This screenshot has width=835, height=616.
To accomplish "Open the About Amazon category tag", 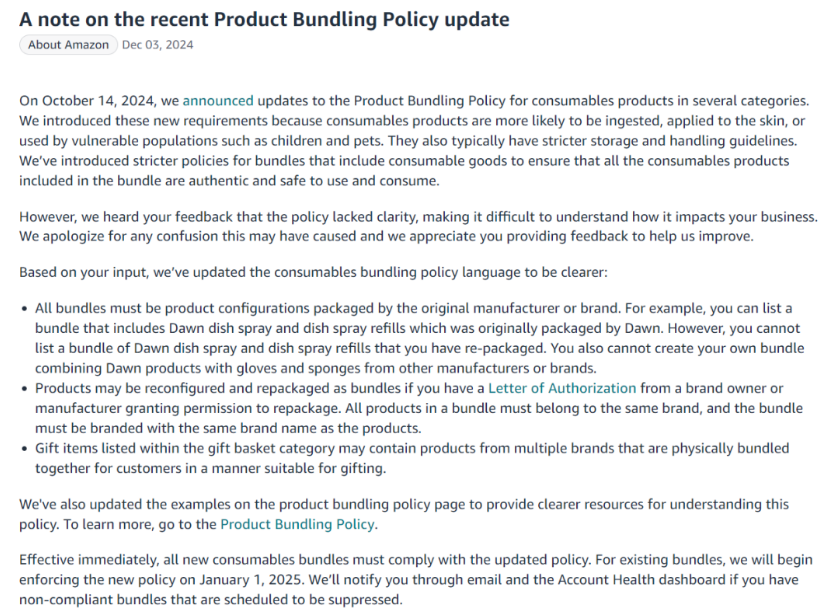I will [x=68, y=45].
